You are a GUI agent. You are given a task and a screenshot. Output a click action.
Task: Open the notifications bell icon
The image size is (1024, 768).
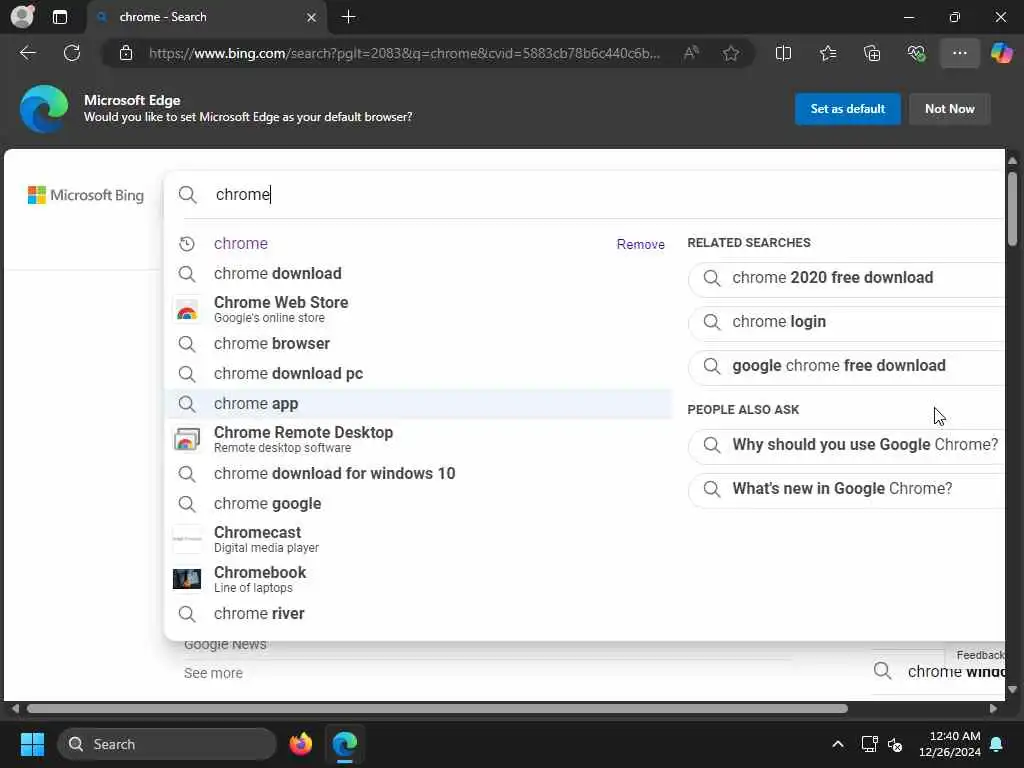click(997, 744)
